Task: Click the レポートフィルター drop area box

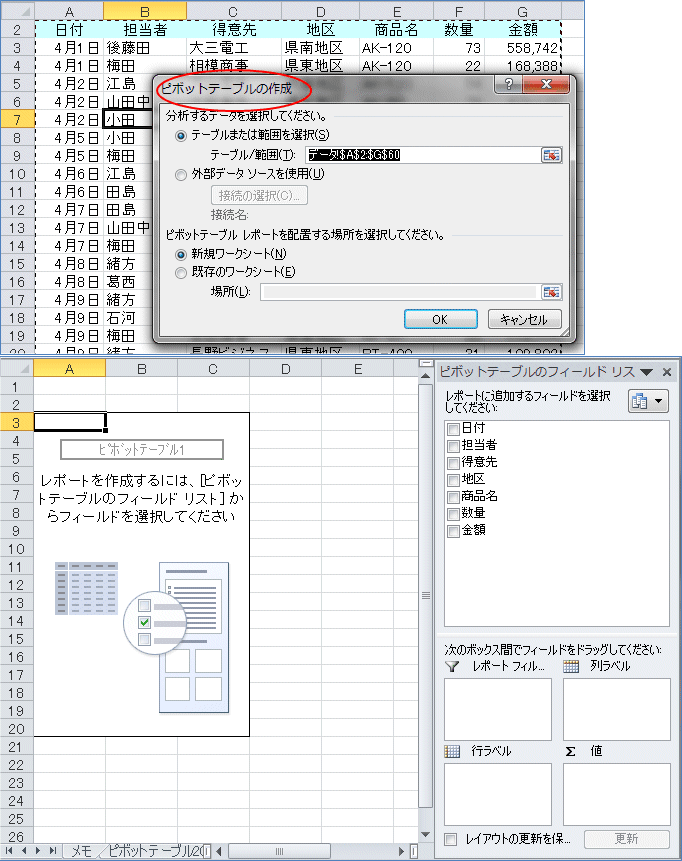Action: [x=497, y=709]
